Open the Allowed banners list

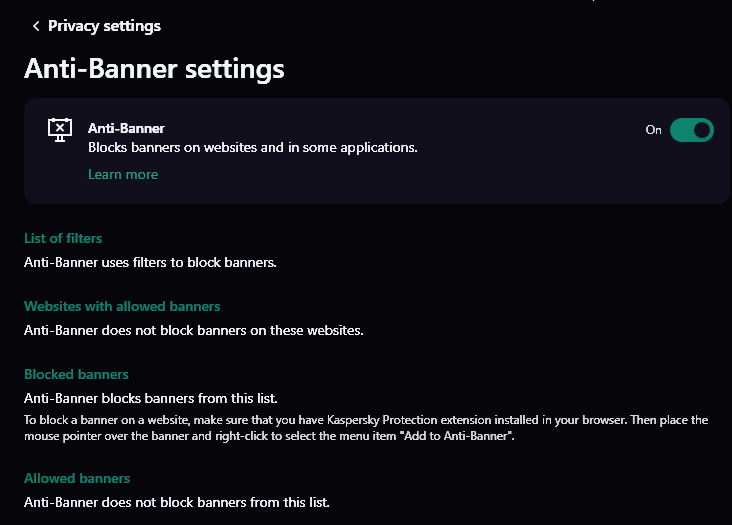77,478
